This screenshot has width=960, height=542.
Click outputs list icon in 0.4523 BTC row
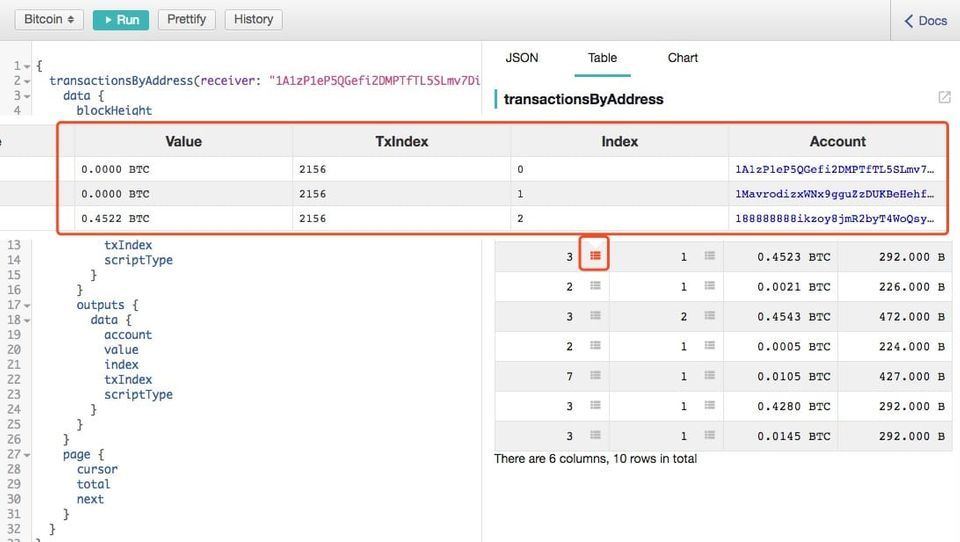point(709,256)
